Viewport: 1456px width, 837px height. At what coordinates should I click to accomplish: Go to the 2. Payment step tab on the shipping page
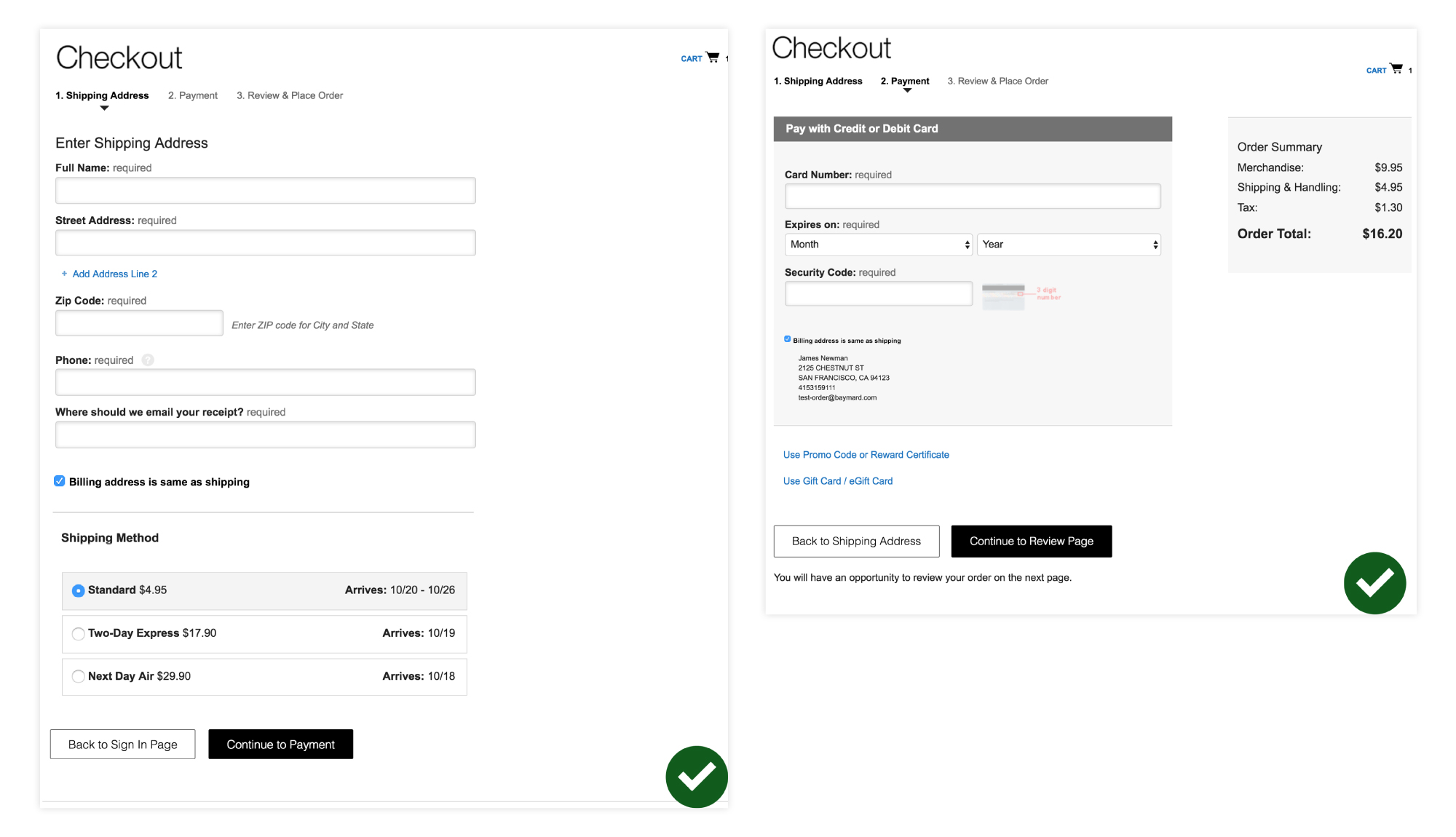click(193, 95)
